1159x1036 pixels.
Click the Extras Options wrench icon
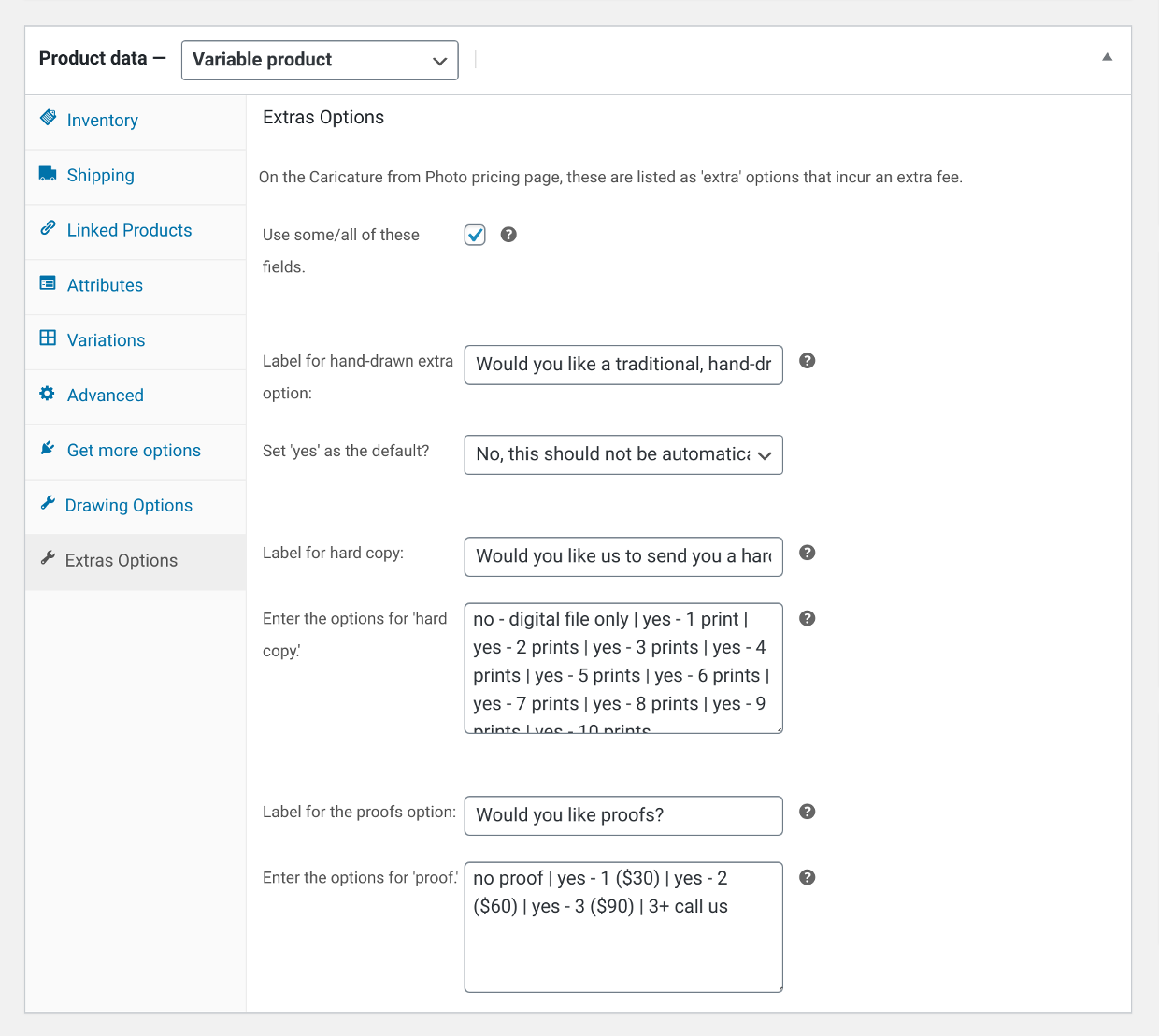[48, 558]
